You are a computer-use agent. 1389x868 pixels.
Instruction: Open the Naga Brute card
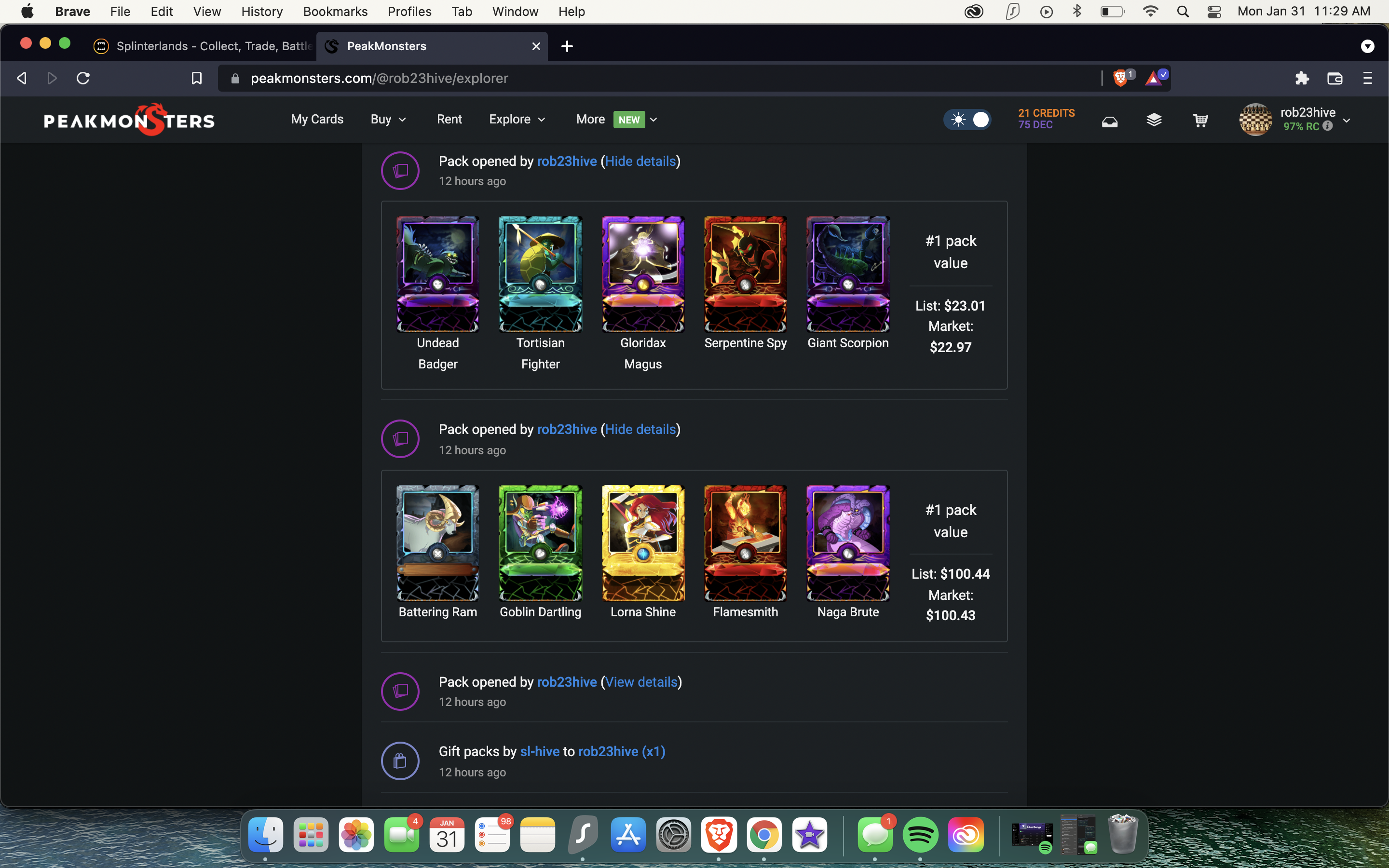point(848,543)
